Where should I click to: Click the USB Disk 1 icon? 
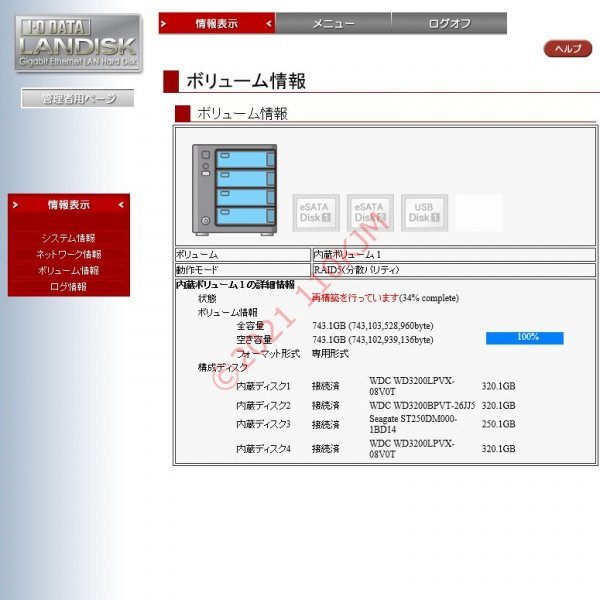click(x=424, y=213)
